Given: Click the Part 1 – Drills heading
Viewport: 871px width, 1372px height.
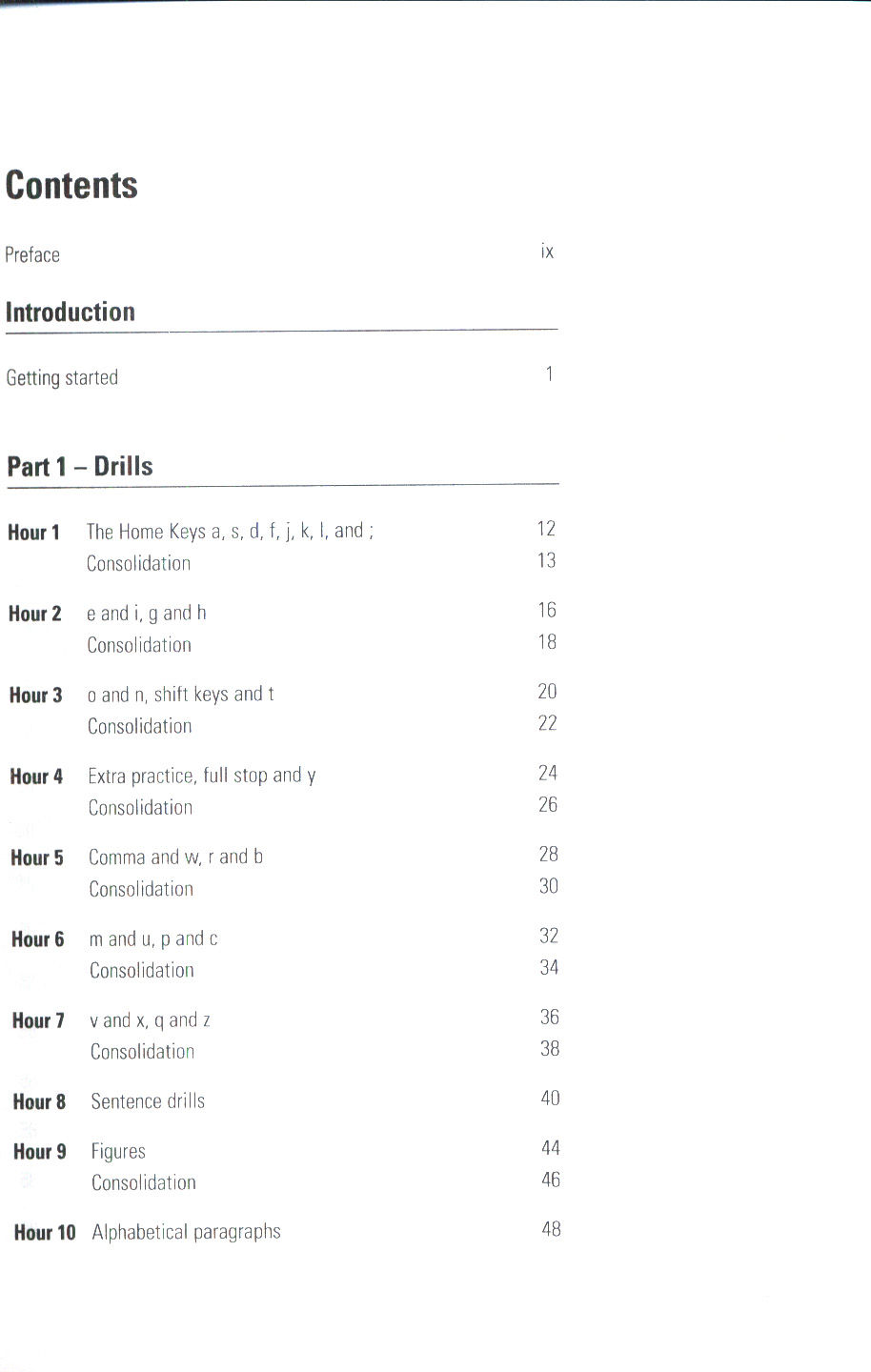Looking at the screenshot, I should point(80,467).
